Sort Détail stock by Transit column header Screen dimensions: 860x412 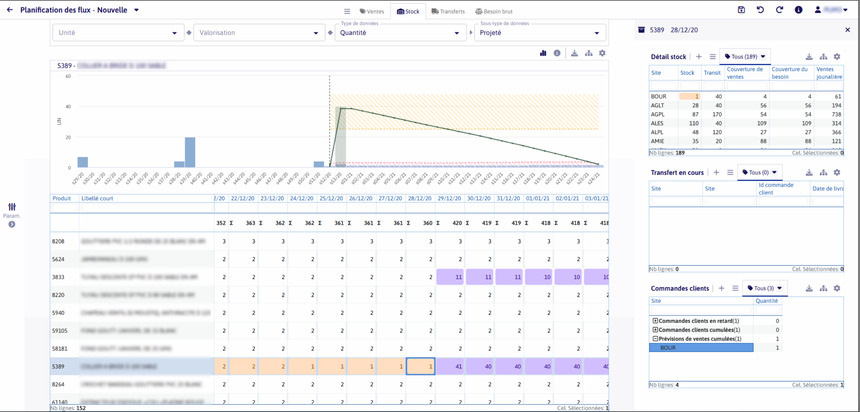pyautogui.click(x=713, y=72)
